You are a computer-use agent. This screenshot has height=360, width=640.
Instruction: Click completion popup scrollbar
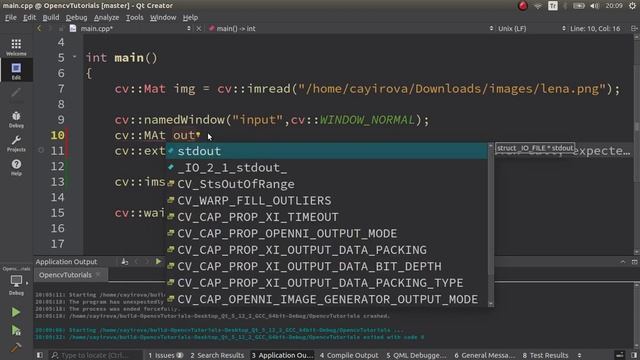pyautogui.click(x=491, y=224)
